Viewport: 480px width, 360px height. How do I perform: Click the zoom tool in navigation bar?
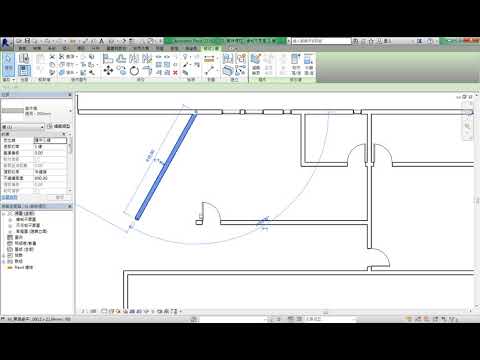tap(467, 126)
